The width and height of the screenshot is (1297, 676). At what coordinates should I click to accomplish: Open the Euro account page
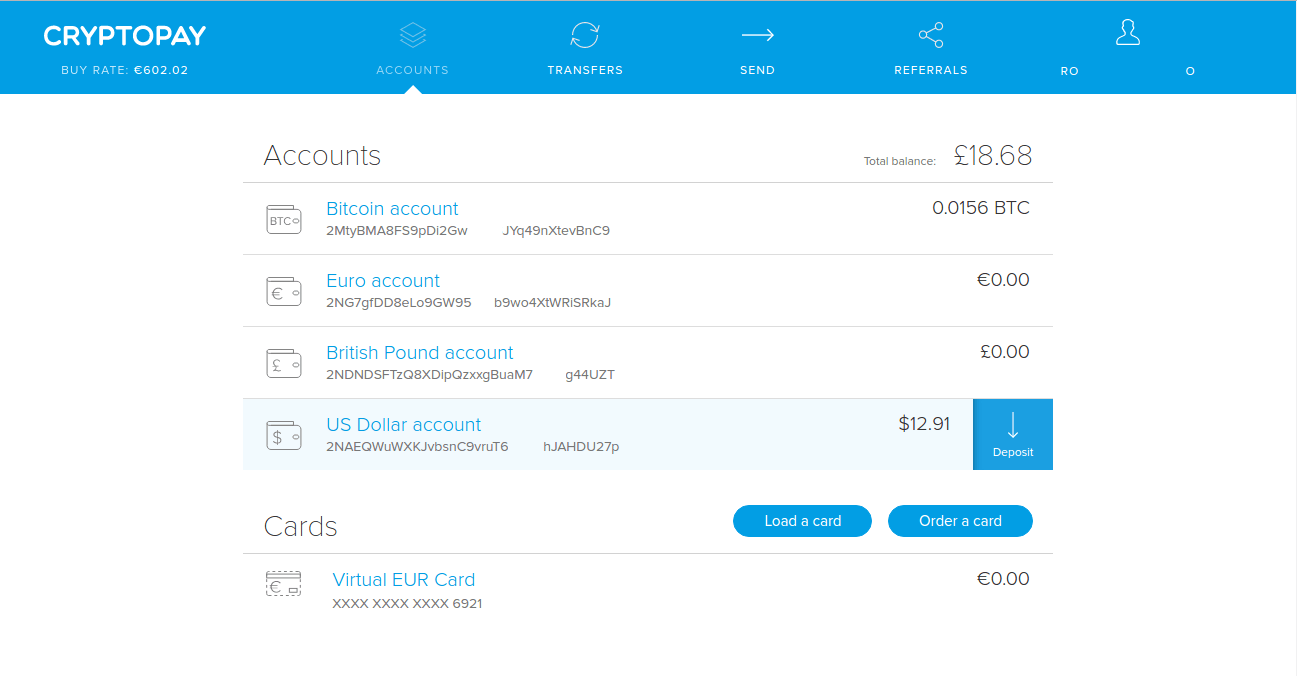pos(382,280)
